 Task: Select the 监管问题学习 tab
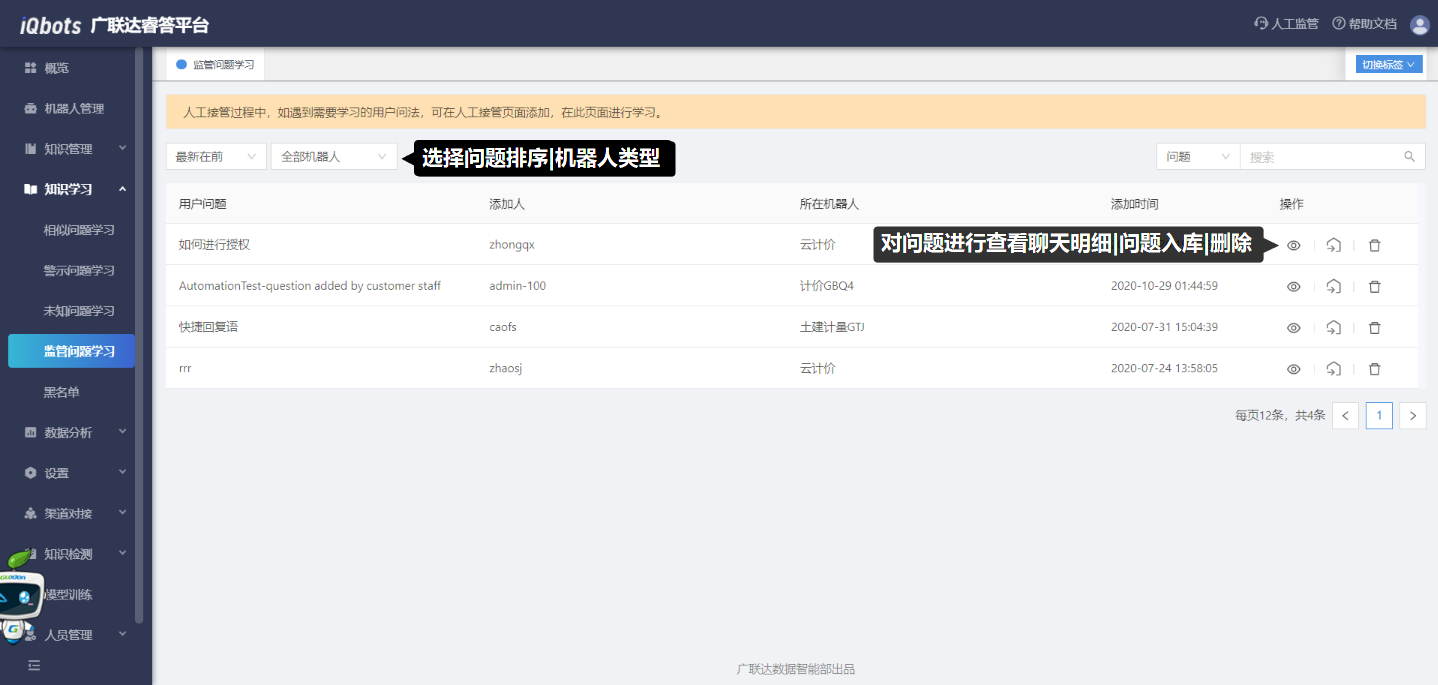[x=215, y=64]
